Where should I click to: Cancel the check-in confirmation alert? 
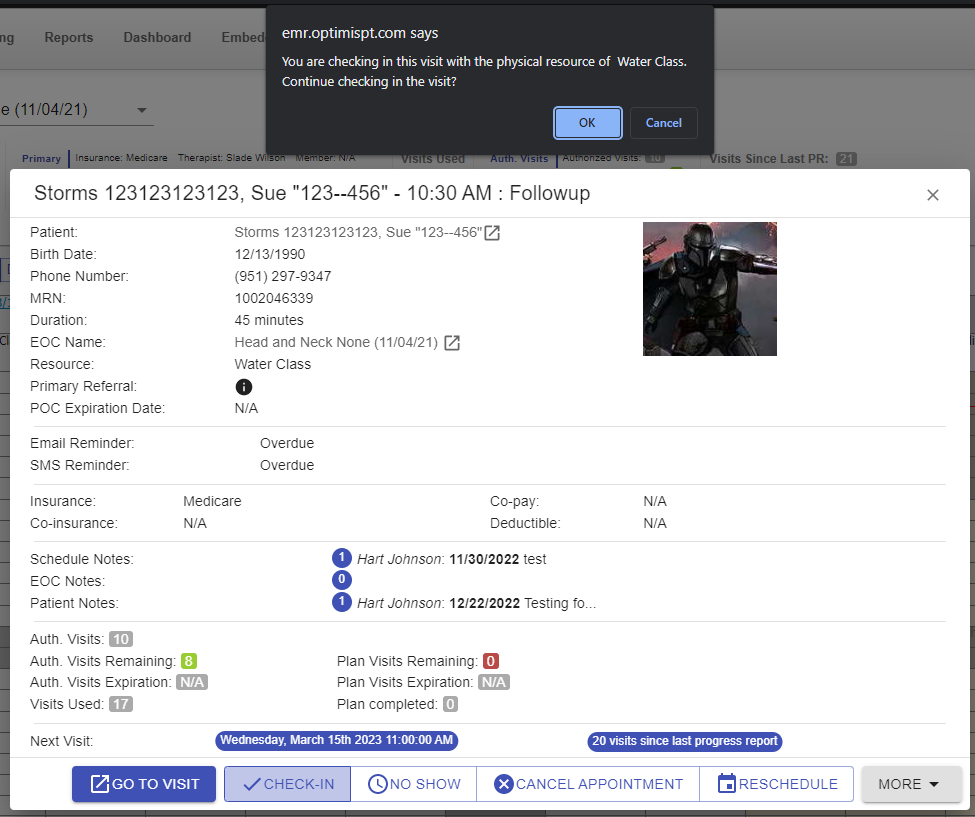(663, 123)
